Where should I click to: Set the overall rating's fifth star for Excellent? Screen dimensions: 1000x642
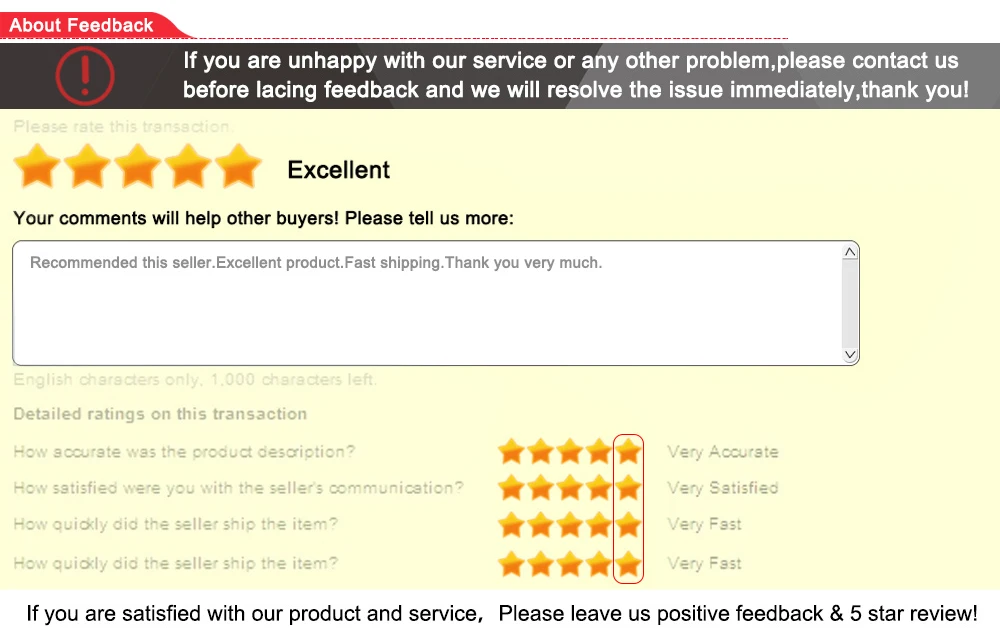(239, 166)
